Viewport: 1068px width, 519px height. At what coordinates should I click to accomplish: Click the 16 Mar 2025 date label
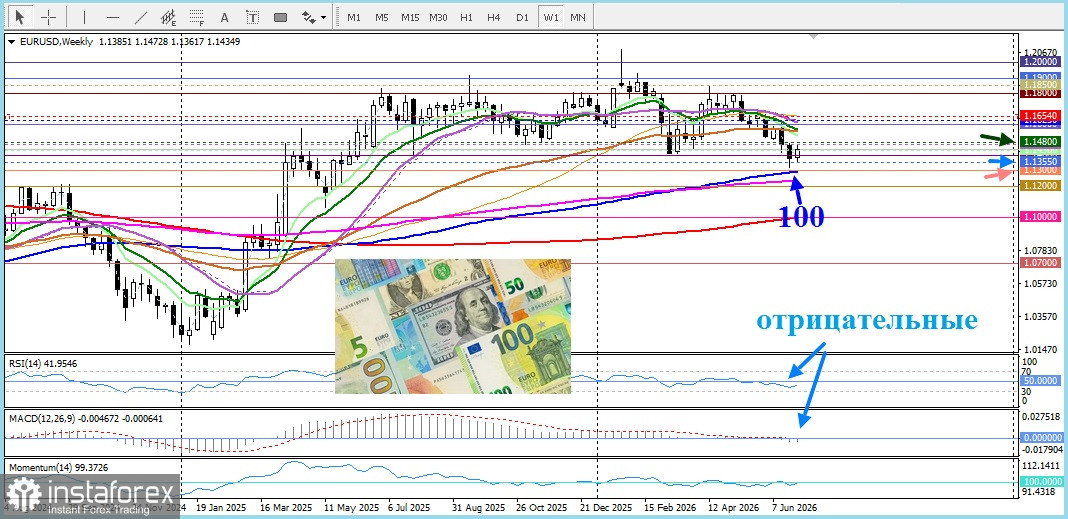pyautogui.click(x=285, y=508)
